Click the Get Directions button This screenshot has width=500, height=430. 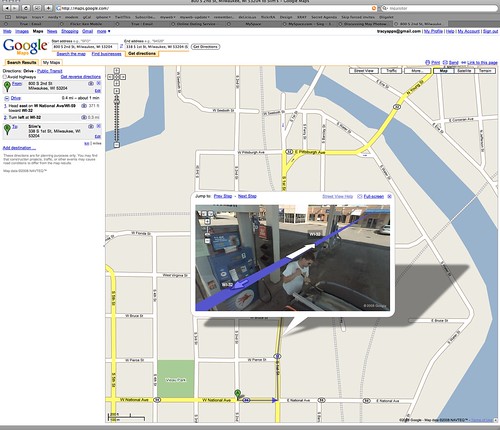click(205, 47)
